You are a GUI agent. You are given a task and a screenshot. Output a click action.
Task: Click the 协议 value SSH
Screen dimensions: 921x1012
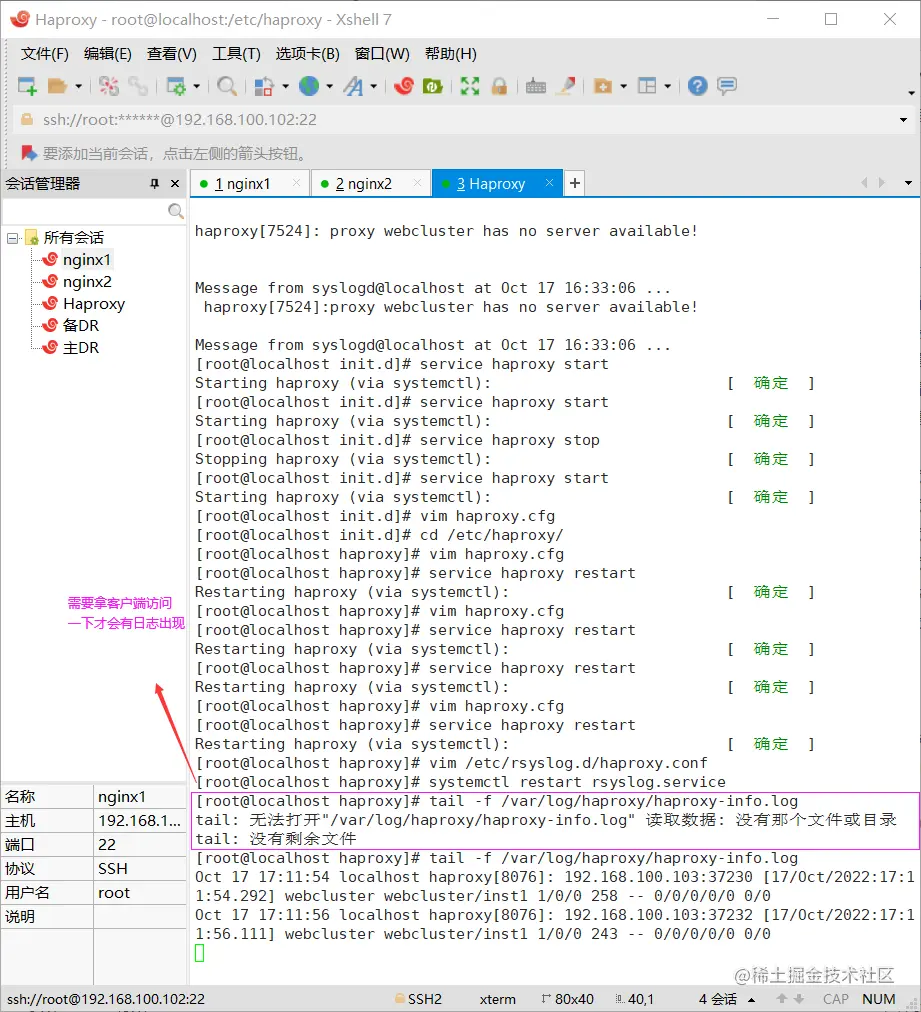point(139,868)
